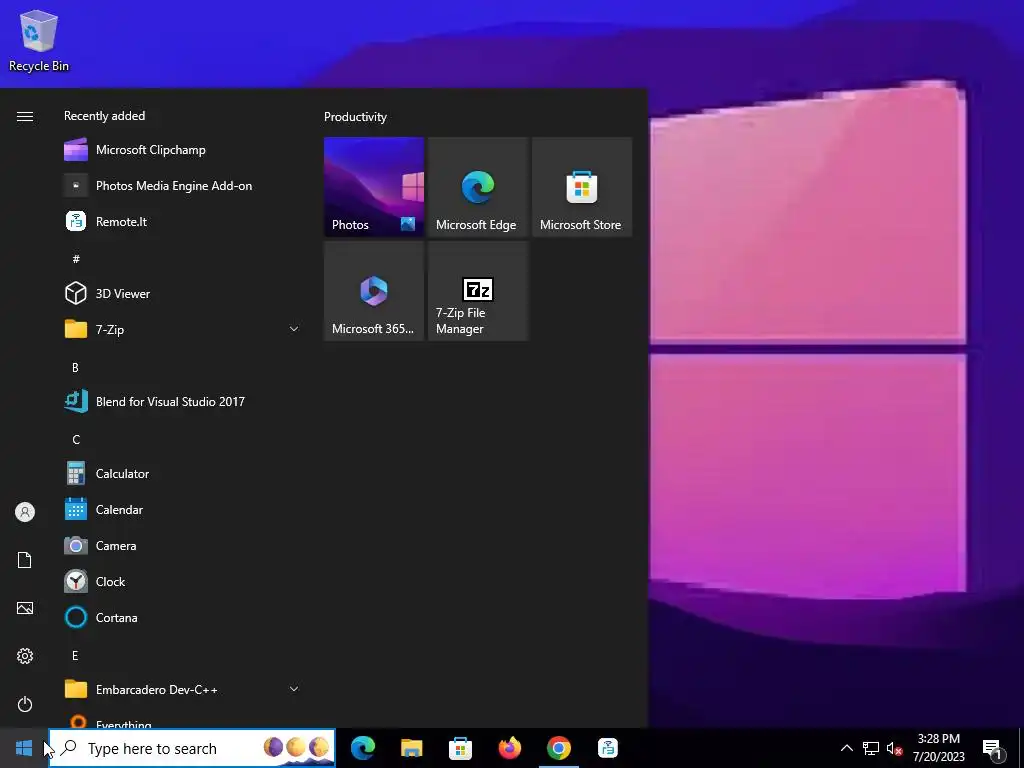Viewport: 1024px width, 768px height.
Task: Open Microsoft Store from the taskbar
Action: 460,748
